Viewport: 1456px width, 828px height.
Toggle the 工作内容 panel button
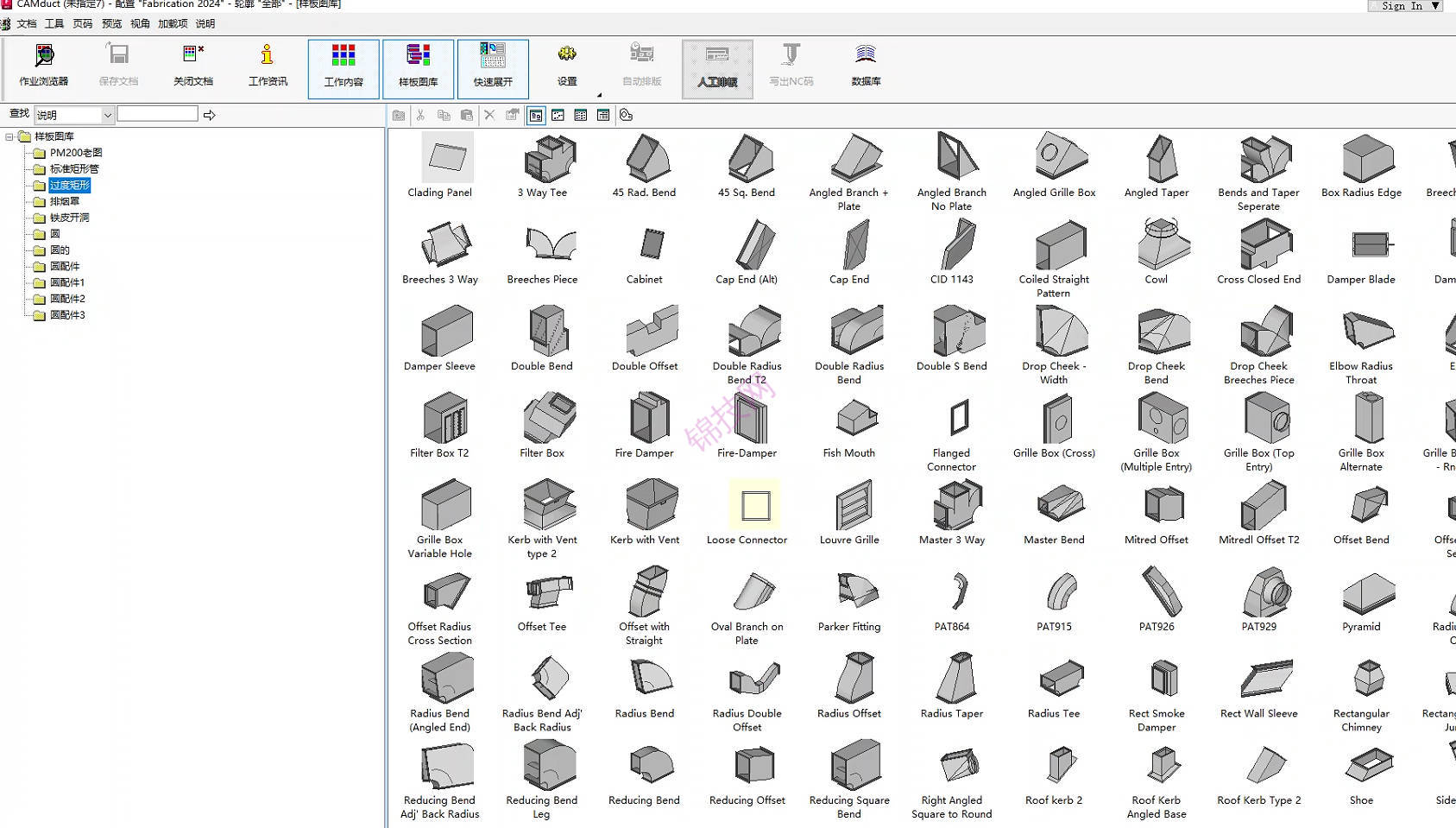coord(344,68)
